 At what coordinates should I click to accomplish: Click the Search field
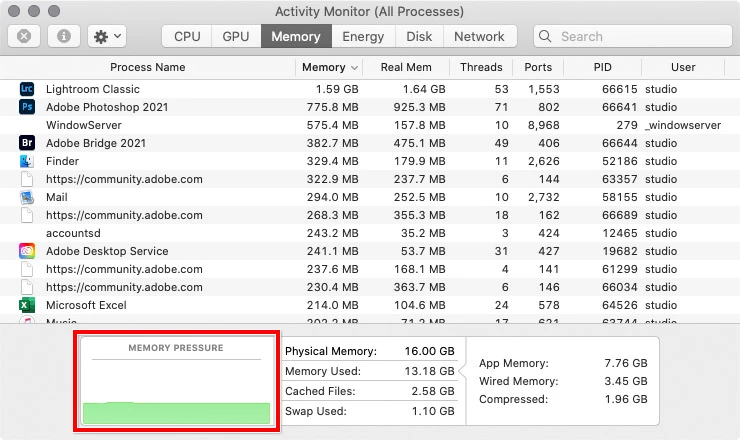[x=632, y=36]
